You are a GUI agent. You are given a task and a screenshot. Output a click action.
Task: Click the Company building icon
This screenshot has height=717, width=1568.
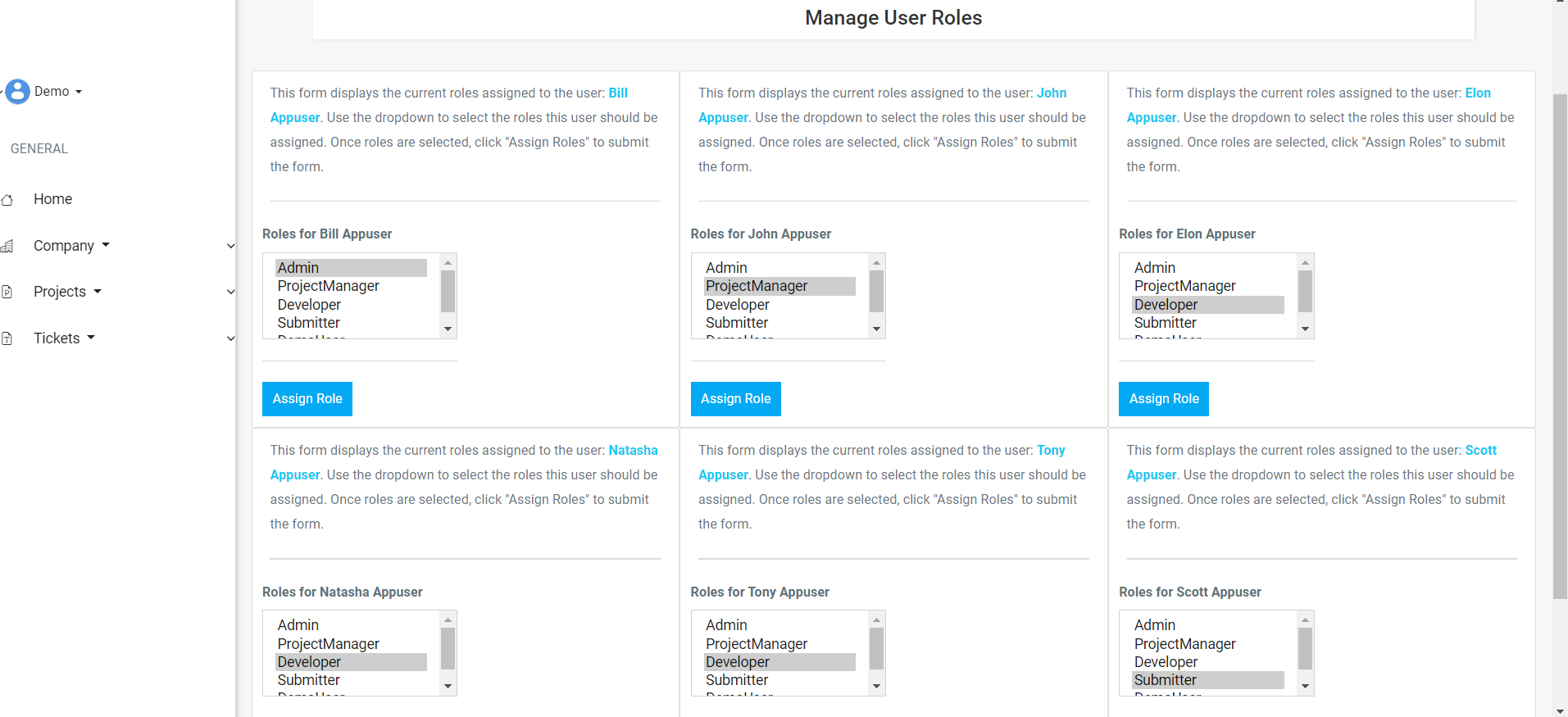7,246
